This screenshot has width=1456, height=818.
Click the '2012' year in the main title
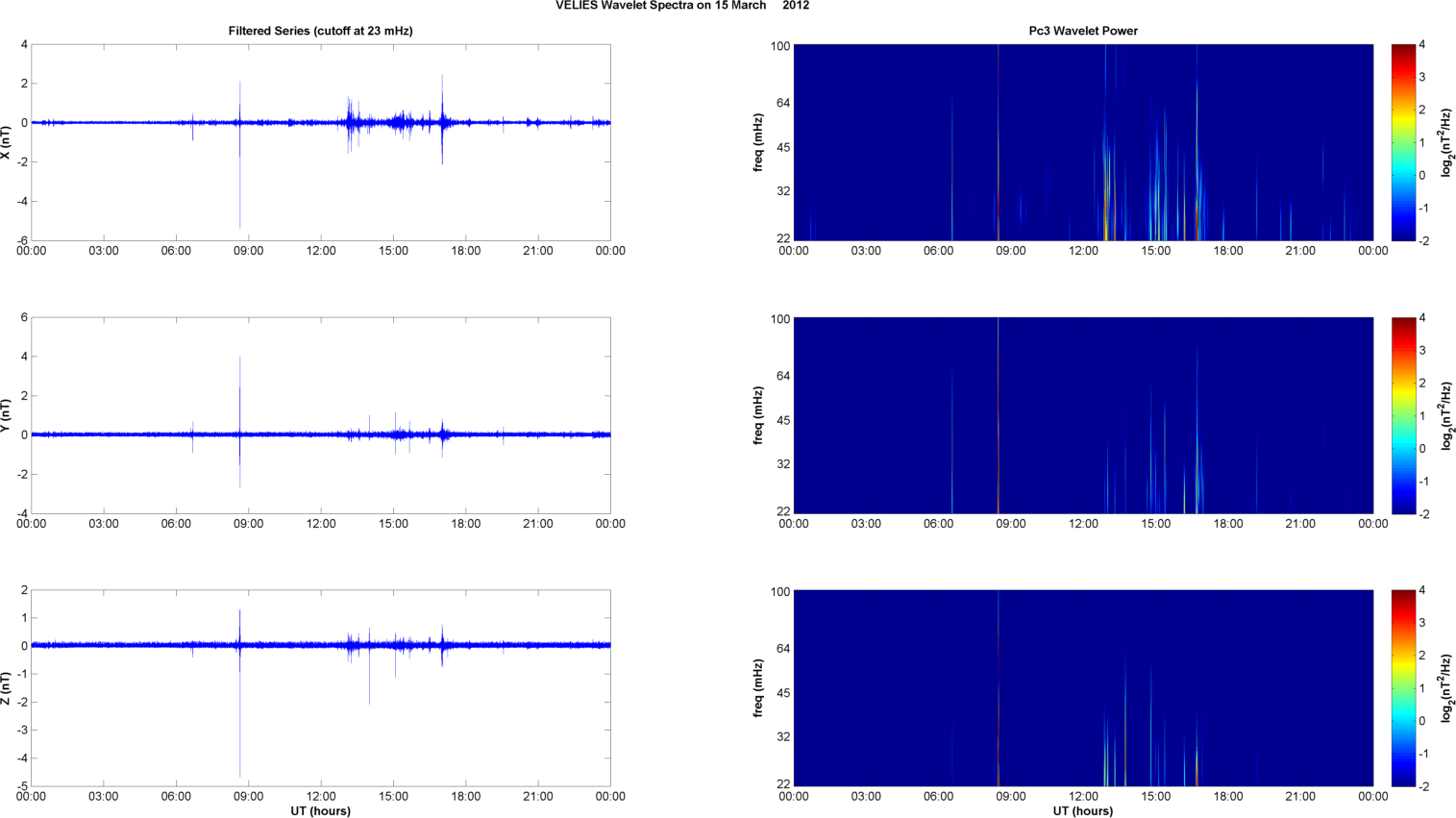[796, 6]
